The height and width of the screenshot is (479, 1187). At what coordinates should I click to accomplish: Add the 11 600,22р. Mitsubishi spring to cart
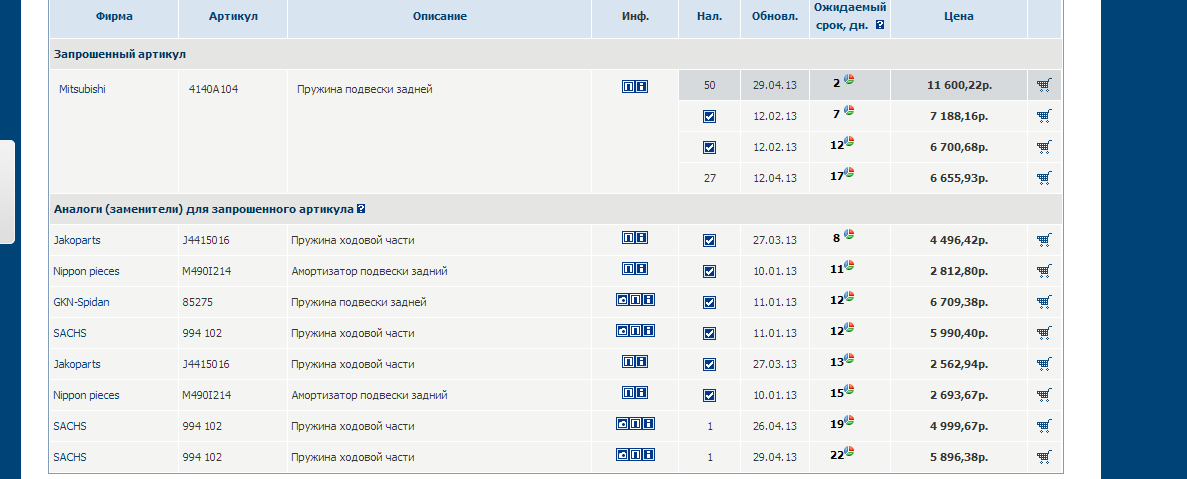pos(1044,85)
